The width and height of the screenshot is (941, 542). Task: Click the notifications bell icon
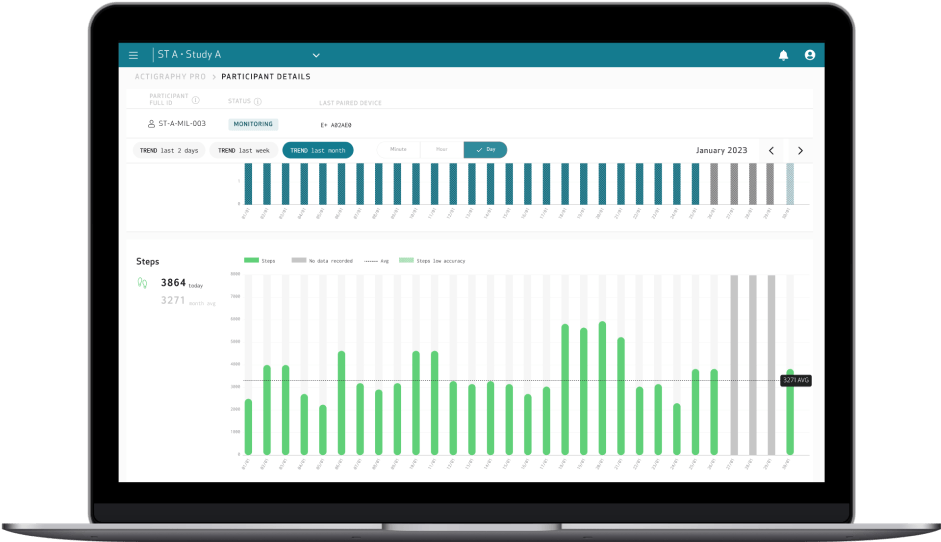[783, 55]
